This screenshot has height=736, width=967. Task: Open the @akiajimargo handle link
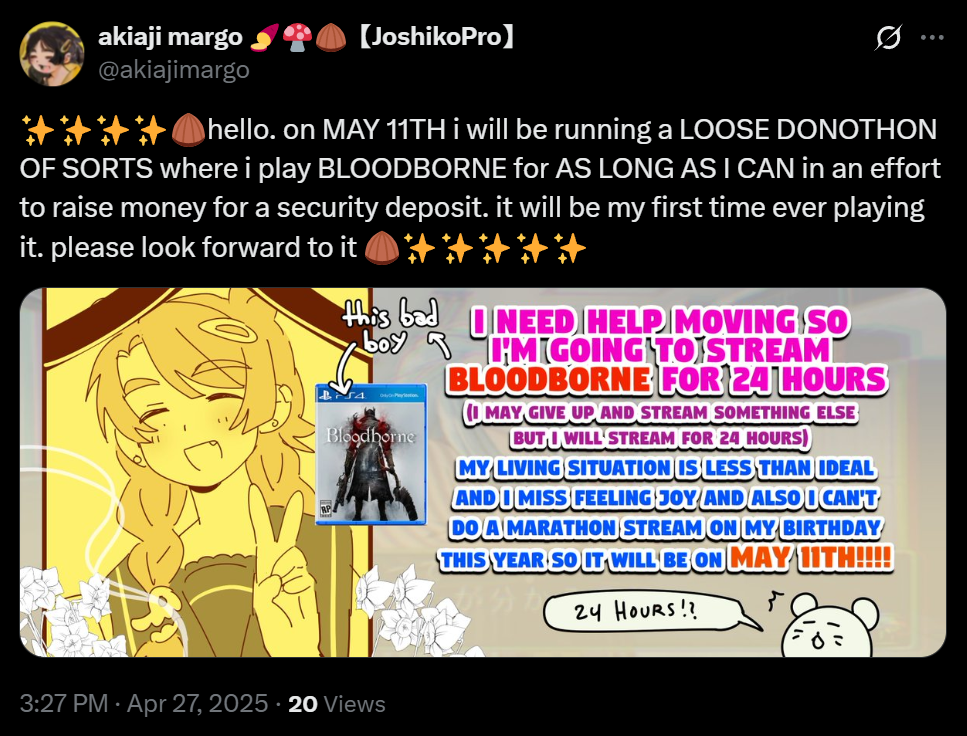pos(174,70)
